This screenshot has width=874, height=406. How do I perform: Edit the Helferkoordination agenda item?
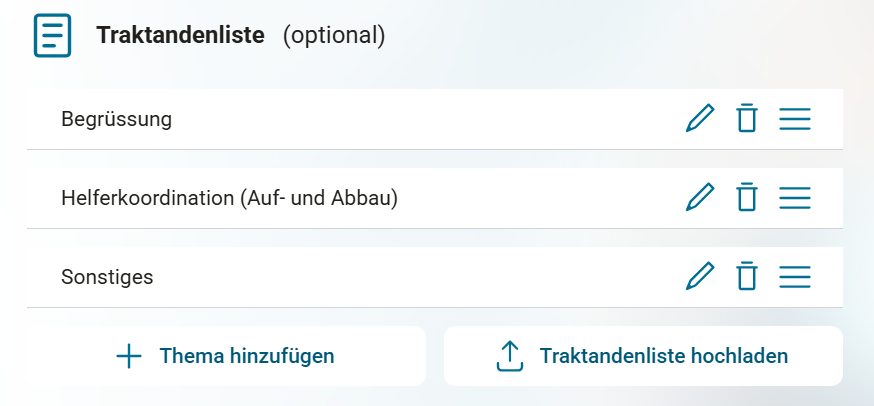pyautogui.click(x=700, y=198)
